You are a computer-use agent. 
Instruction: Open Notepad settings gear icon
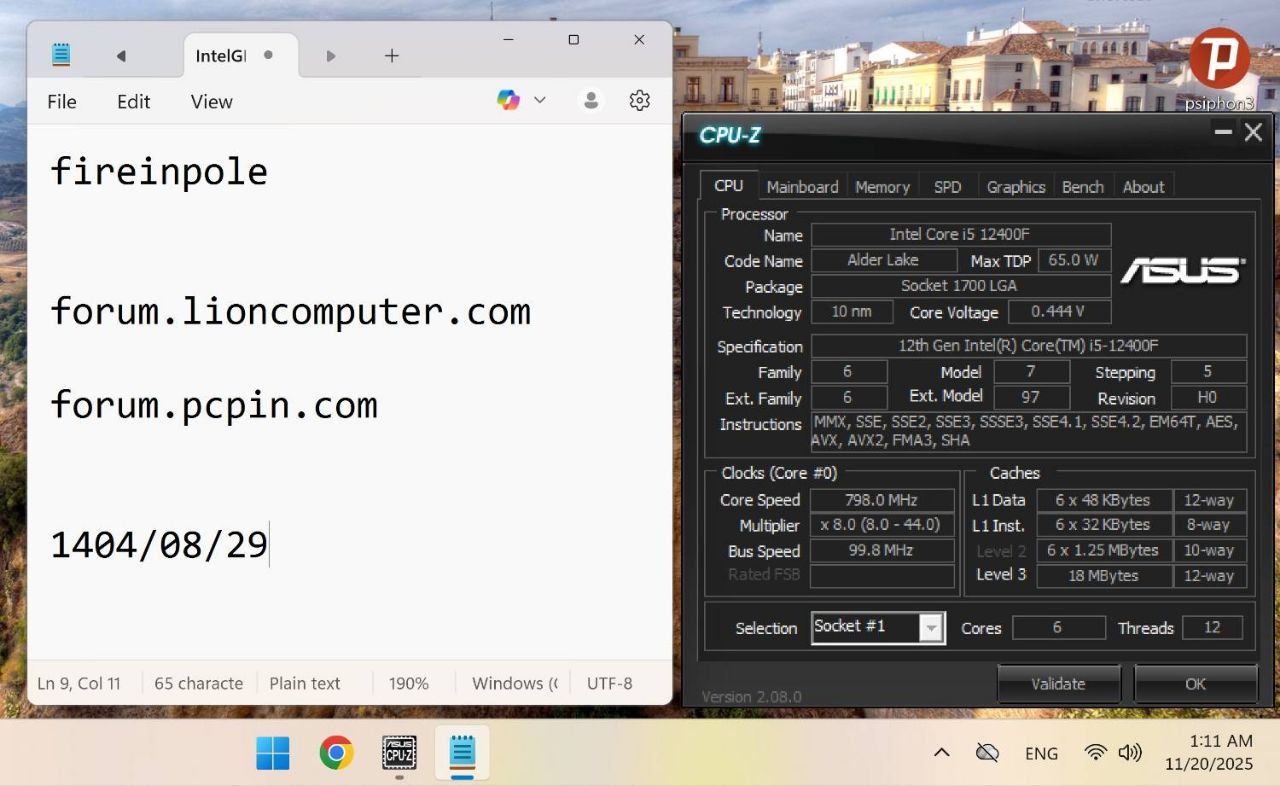coord(640,100)
